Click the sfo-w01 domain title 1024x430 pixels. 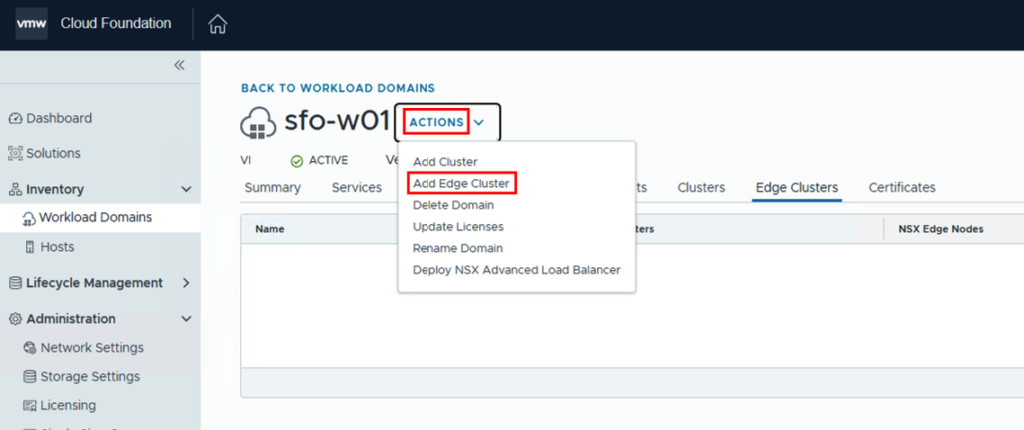coord(337,122)
